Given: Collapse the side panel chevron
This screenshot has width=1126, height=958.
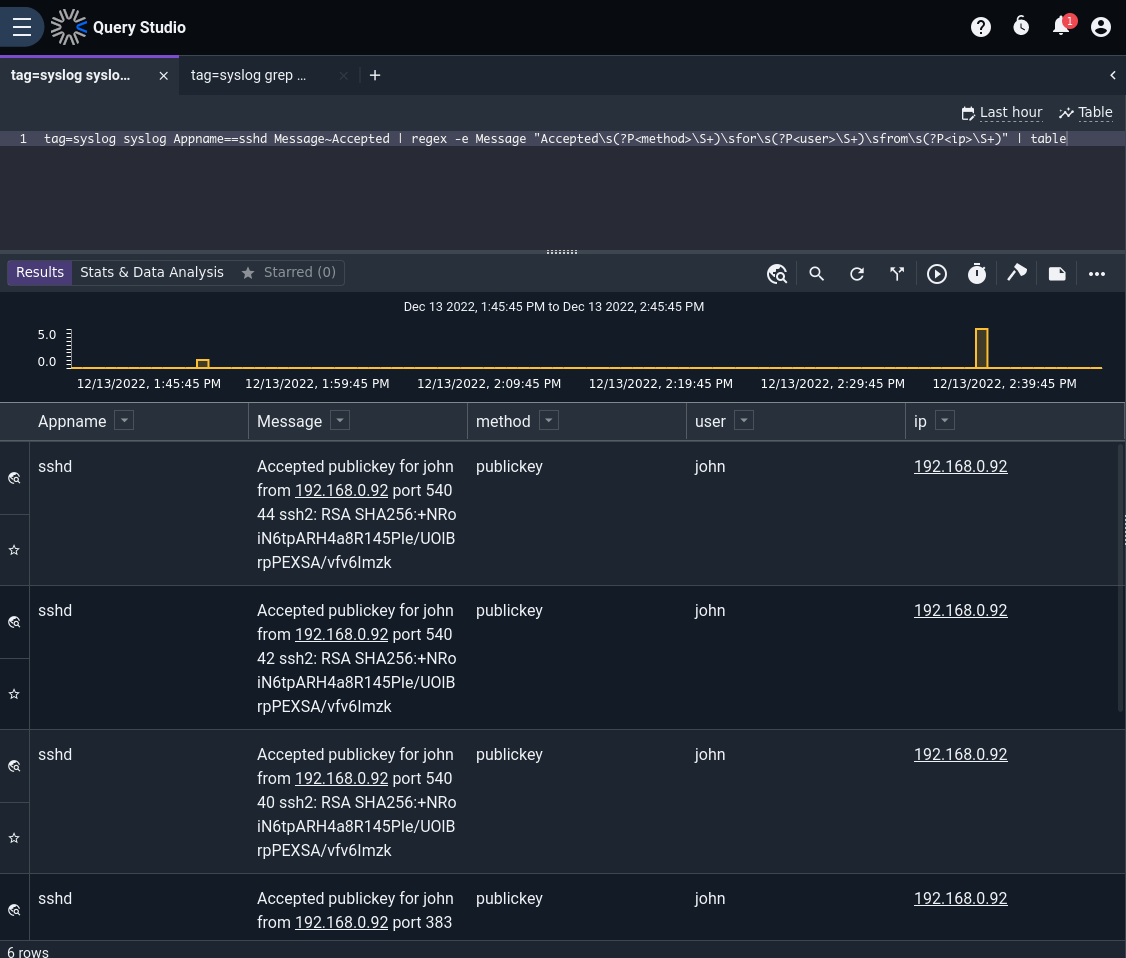Looking at the screenshot, I should (x=1112, y=75).
